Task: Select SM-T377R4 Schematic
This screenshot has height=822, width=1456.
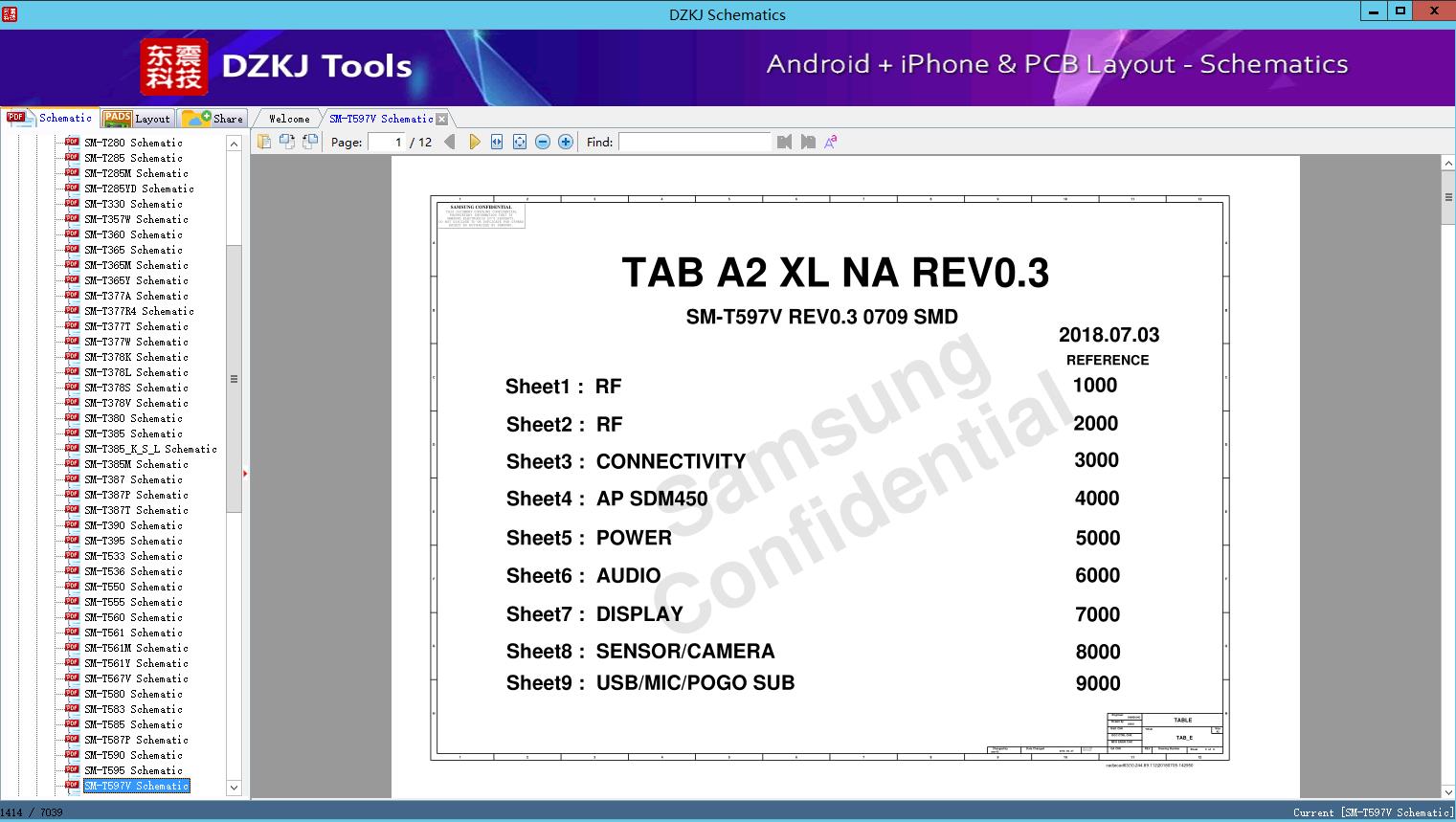Action: (x=139, y=311)
